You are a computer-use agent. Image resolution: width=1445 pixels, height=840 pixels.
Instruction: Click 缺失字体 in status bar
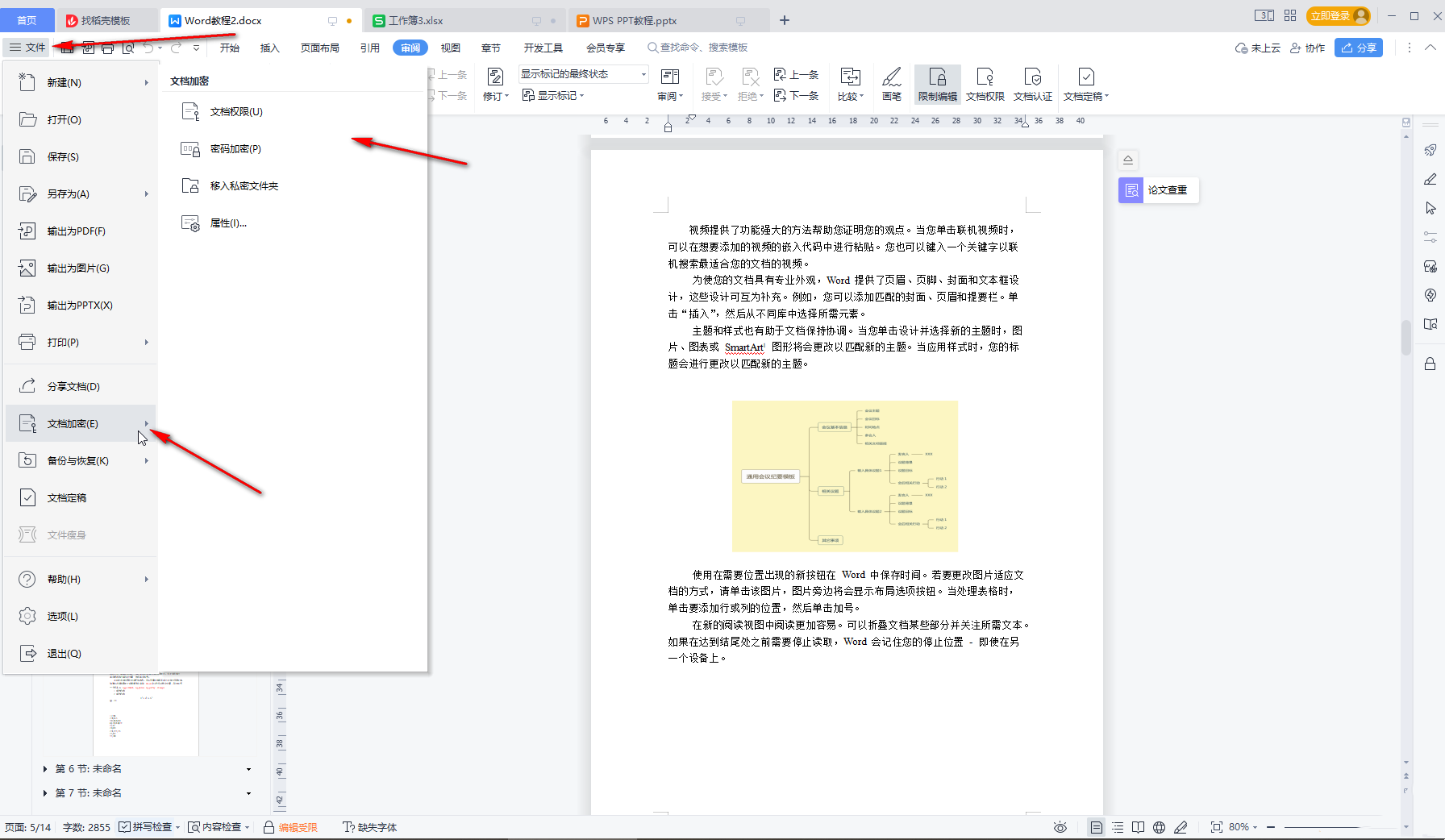pyautogui.click(x=370, y=827)
